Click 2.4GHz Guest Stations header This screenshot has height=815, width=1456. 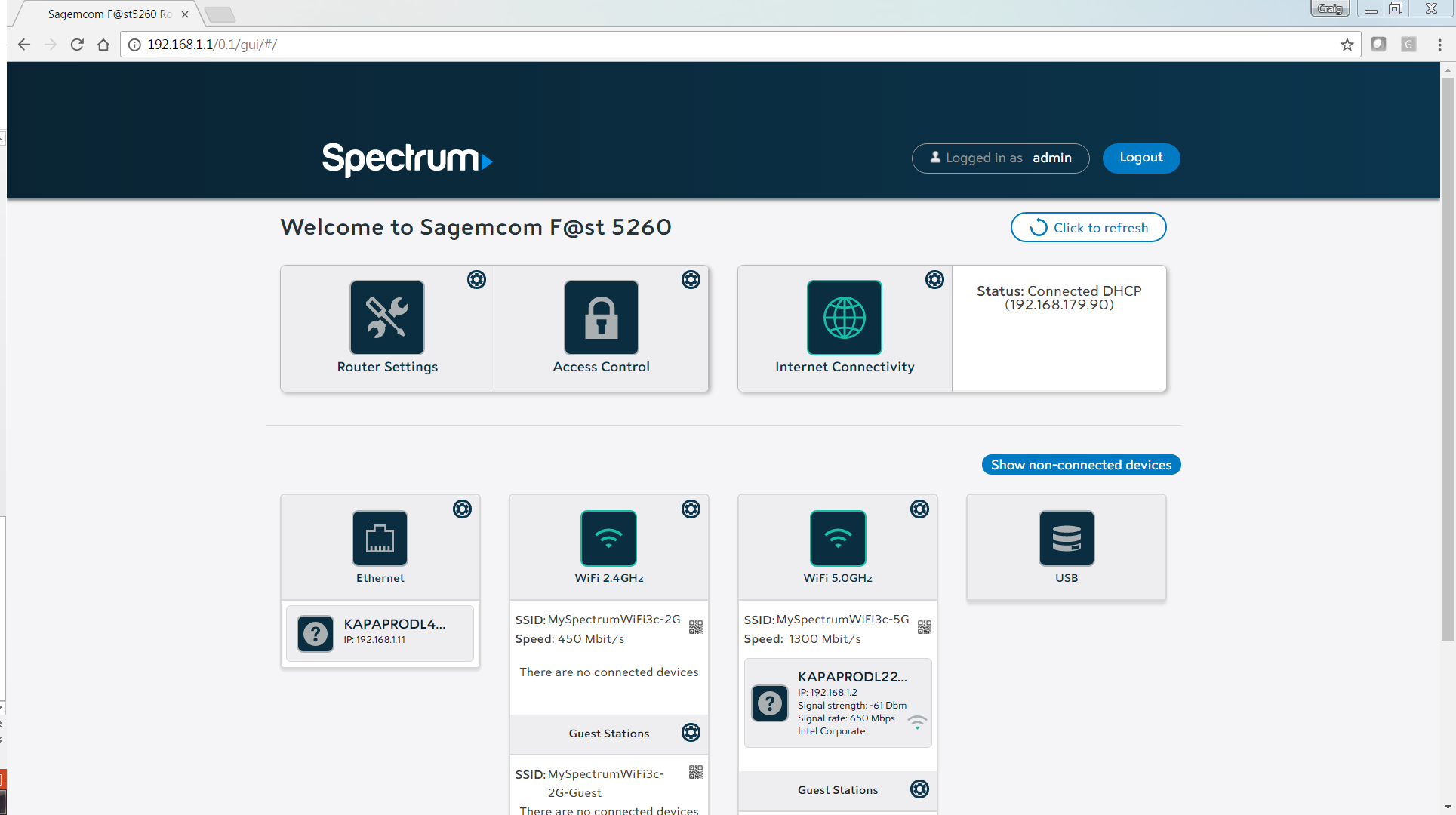point(609,733)
